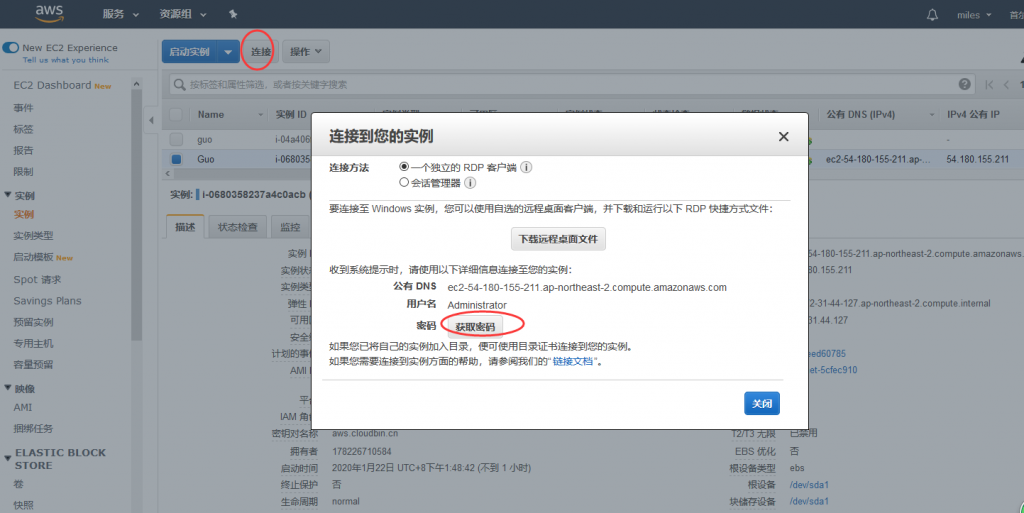Click the pin shortcut icon in top bar
The width and height of the screenshot is (1024, 513).
[233, 15]
